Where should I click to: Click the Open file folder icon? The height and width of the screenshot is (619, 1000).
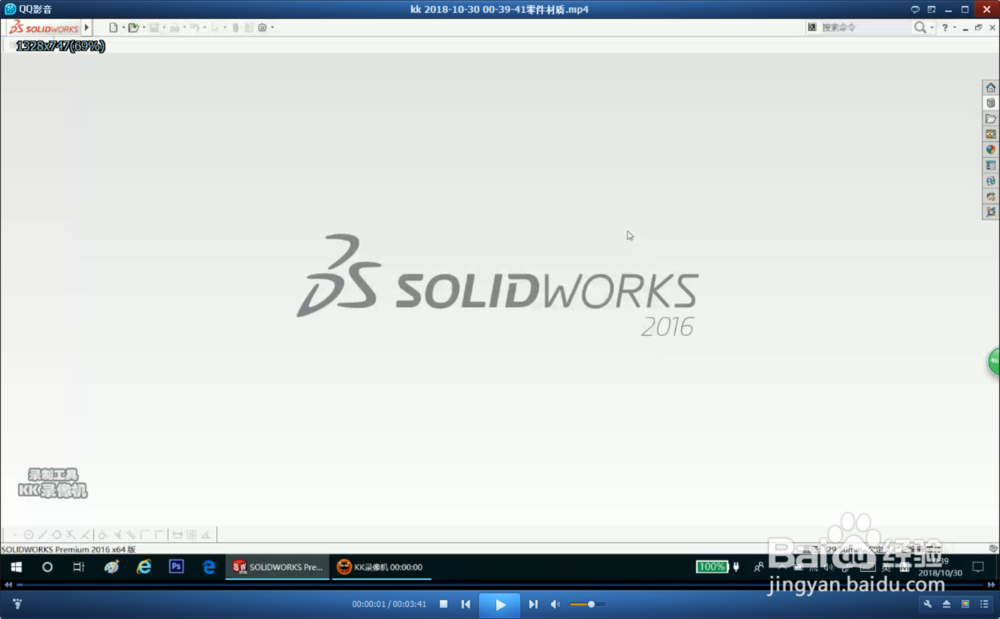[x=133, y=27]
